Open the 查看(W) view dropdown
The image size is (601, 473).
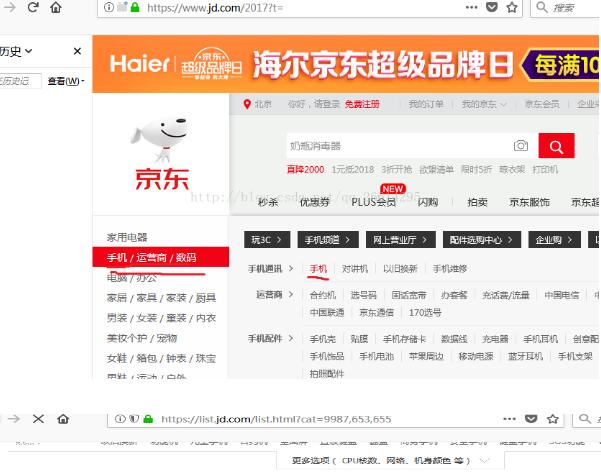click(x=66, y=81)
